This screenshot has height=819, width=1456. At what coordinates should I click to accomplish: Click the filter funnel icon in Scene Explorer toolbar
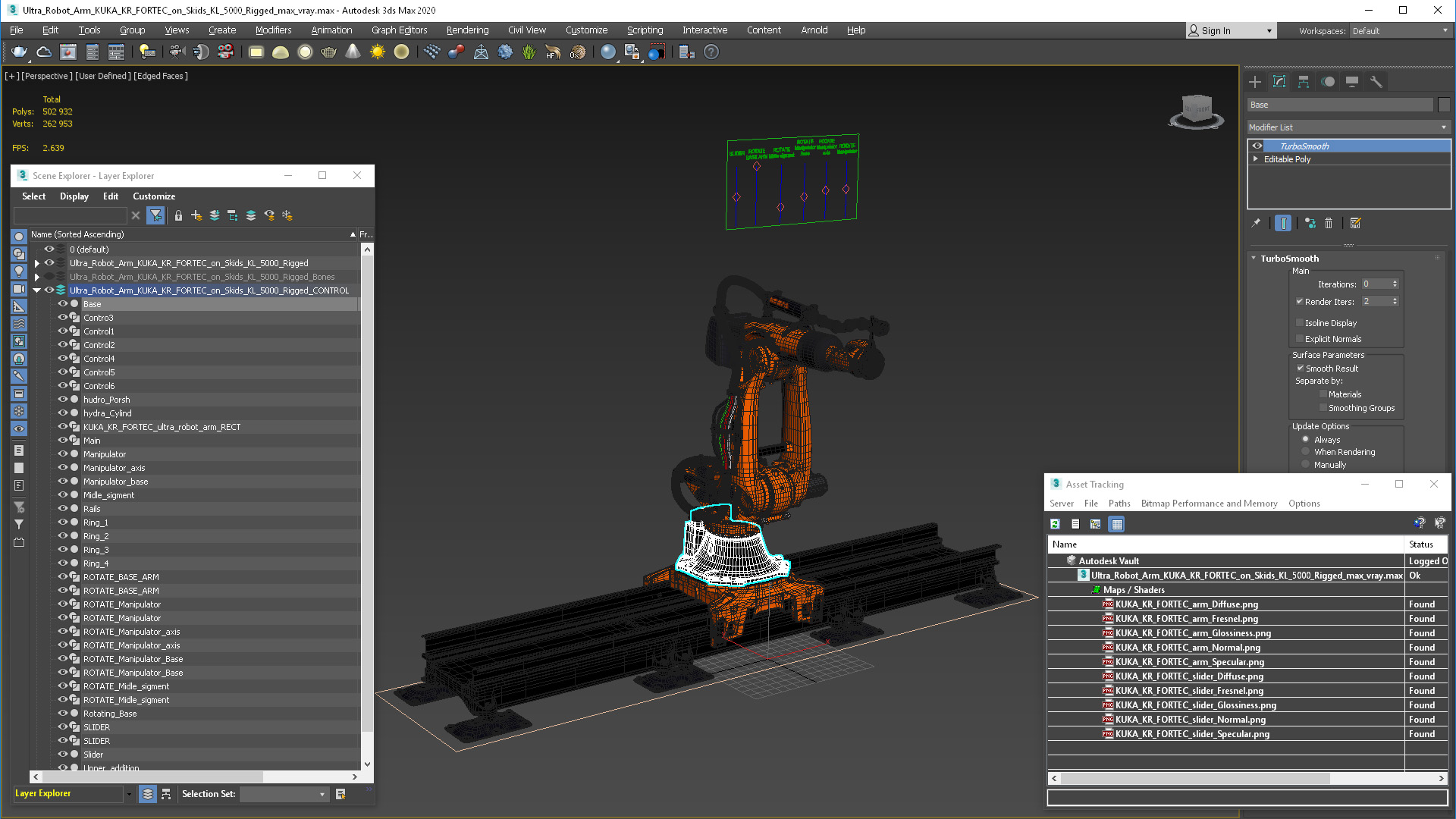pos(155,215)
